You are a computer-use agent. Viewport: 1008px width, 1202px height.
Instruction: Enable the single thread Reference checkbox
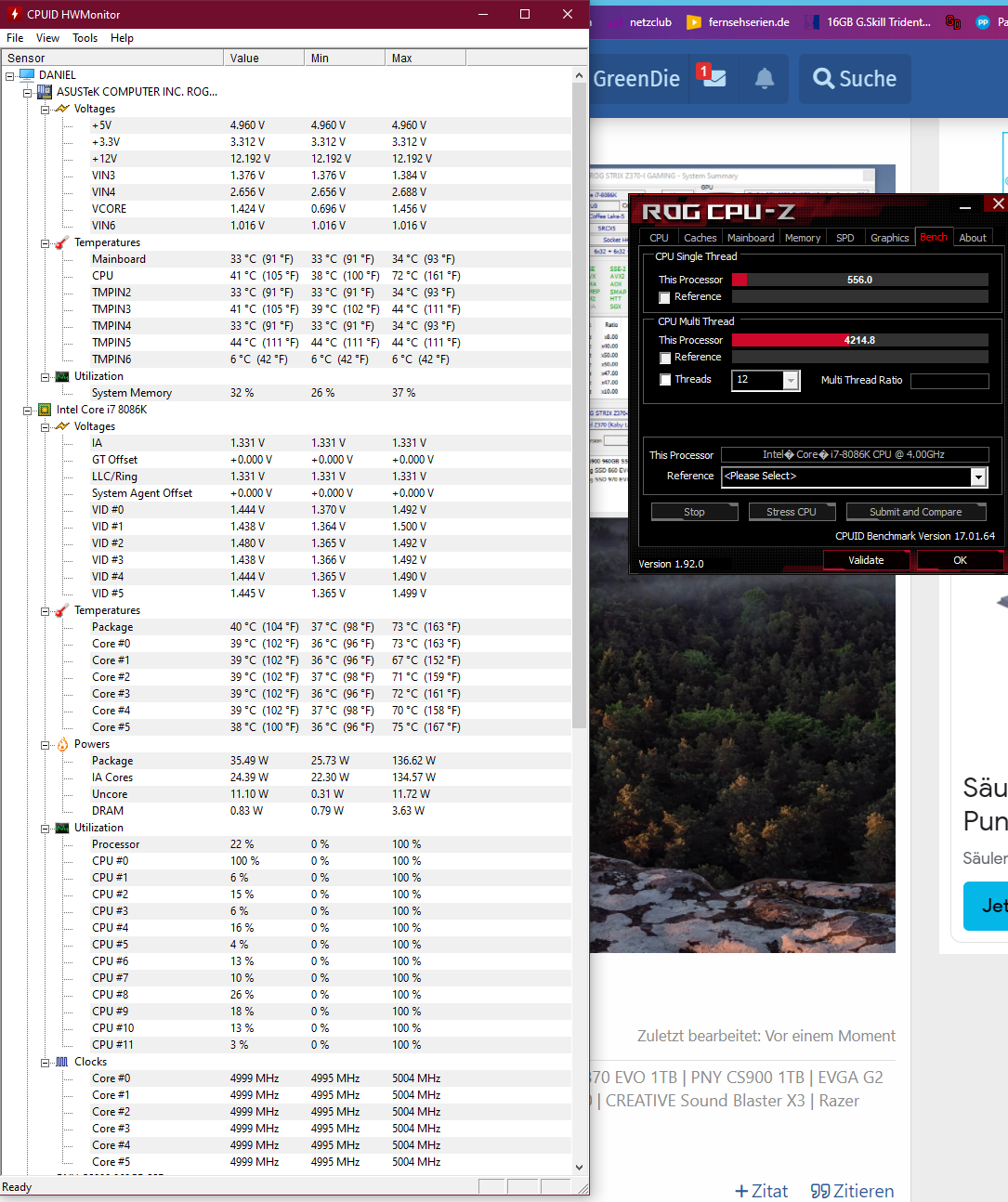[664, 297]
